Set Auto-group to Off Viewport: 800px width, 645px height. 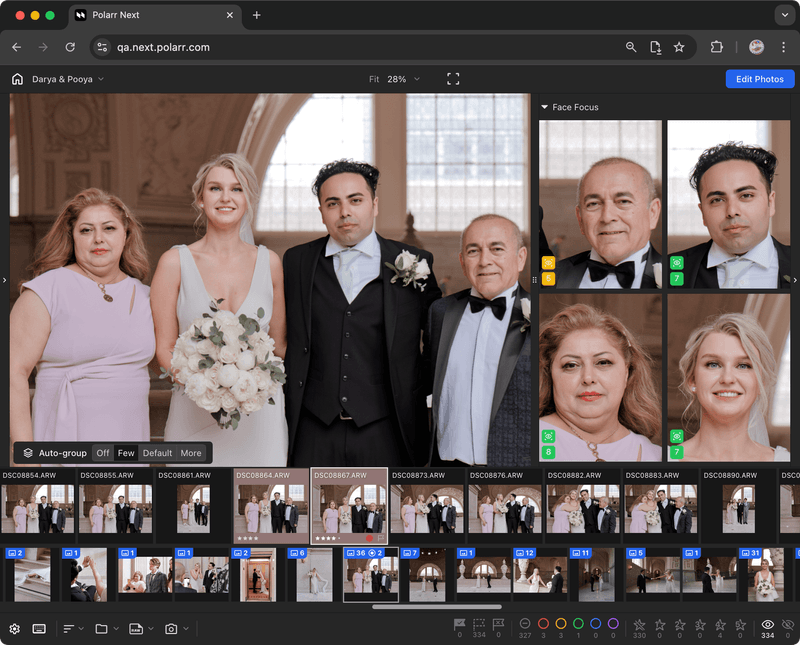coord(102,452)
